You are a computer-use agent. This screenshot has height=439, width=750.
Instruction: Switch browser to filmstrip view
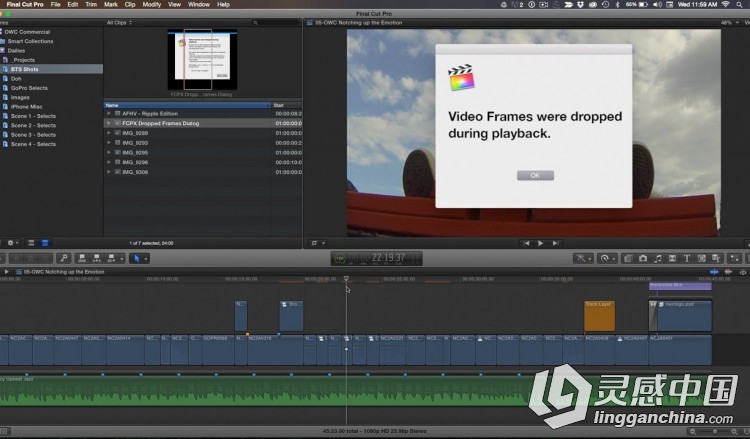pyautogui.click(x=31, y=243)
